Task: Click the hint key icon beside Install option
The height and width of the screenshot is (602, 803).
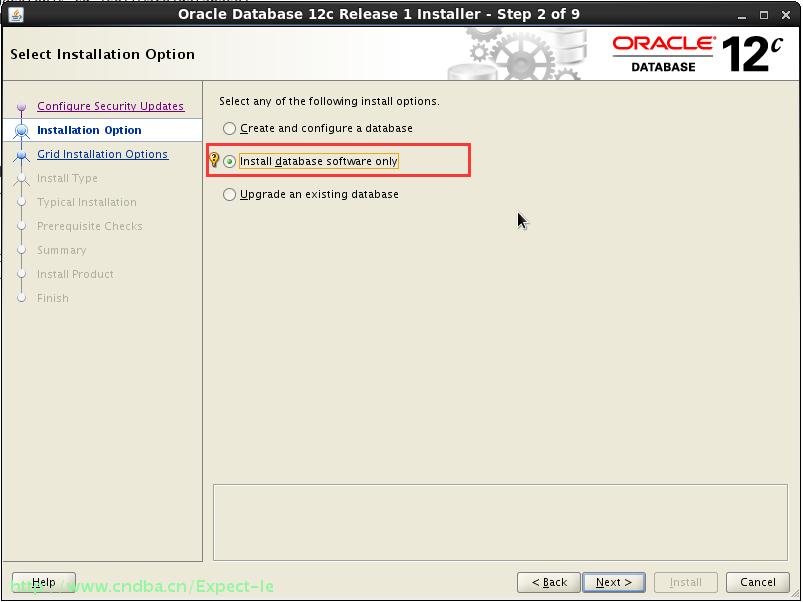Action: pos(214,160)
